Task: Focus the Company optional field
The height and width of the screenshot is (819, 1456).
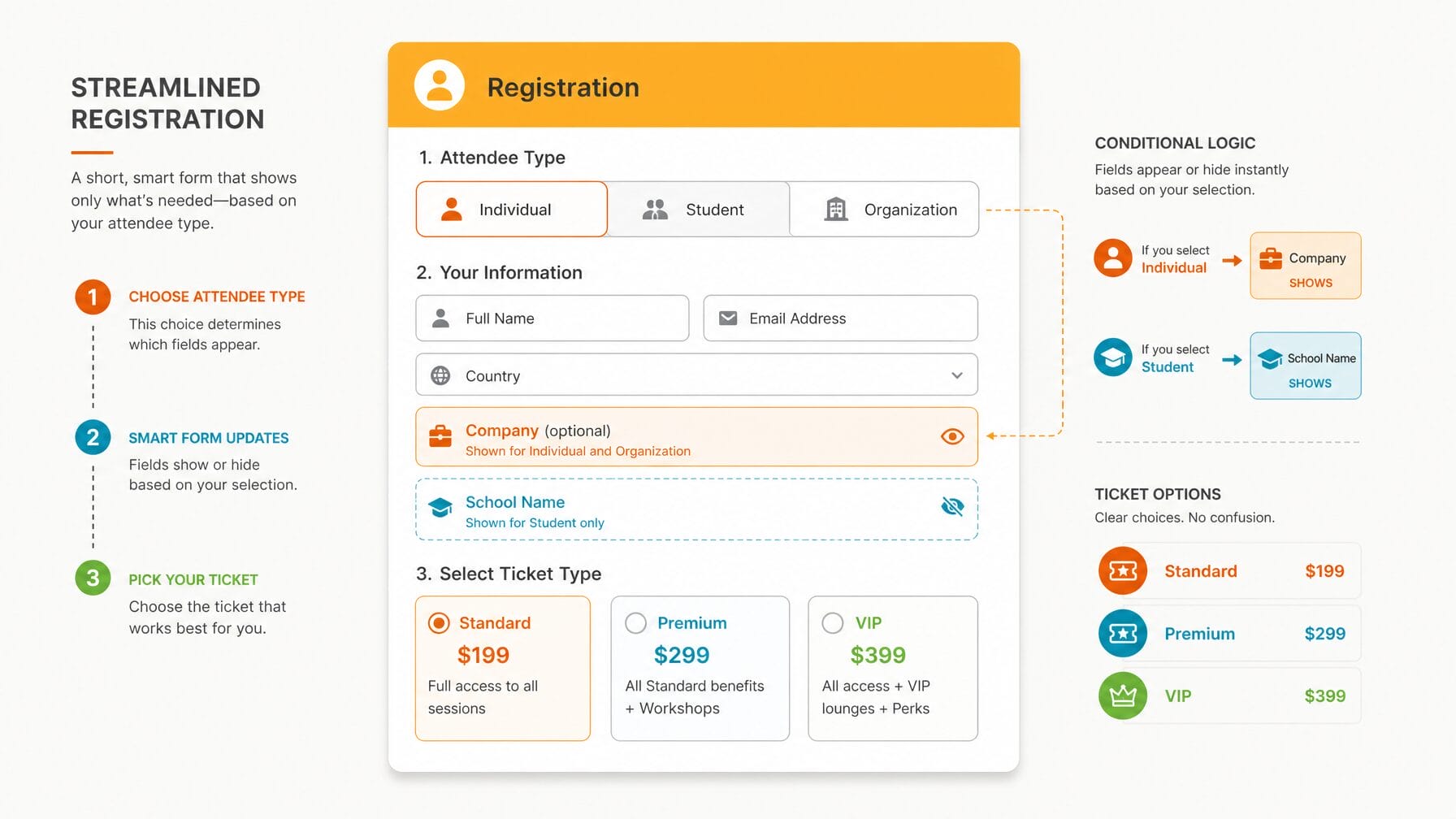Action: 696,437
